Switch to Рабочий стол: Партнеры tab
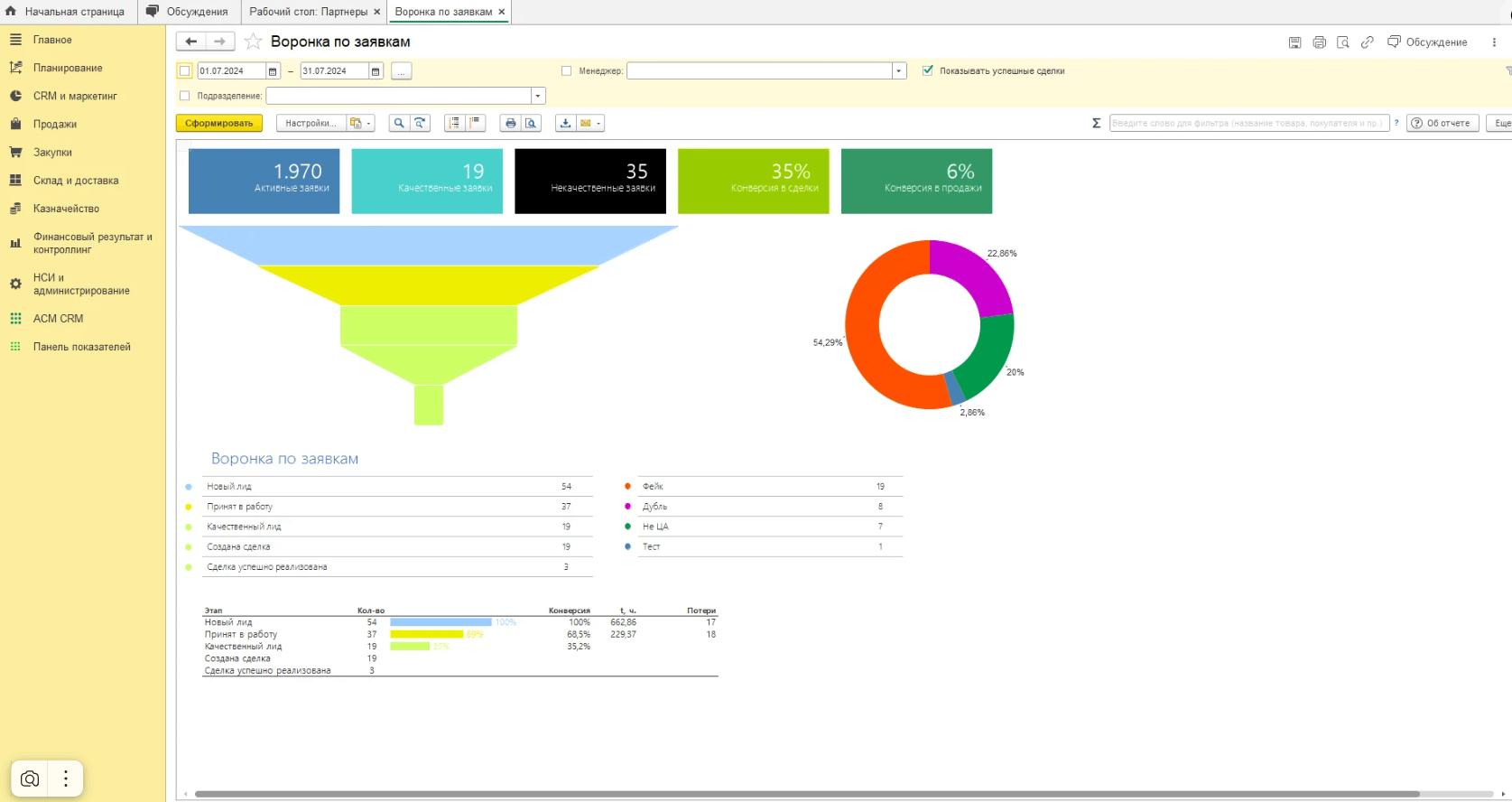 308,12
